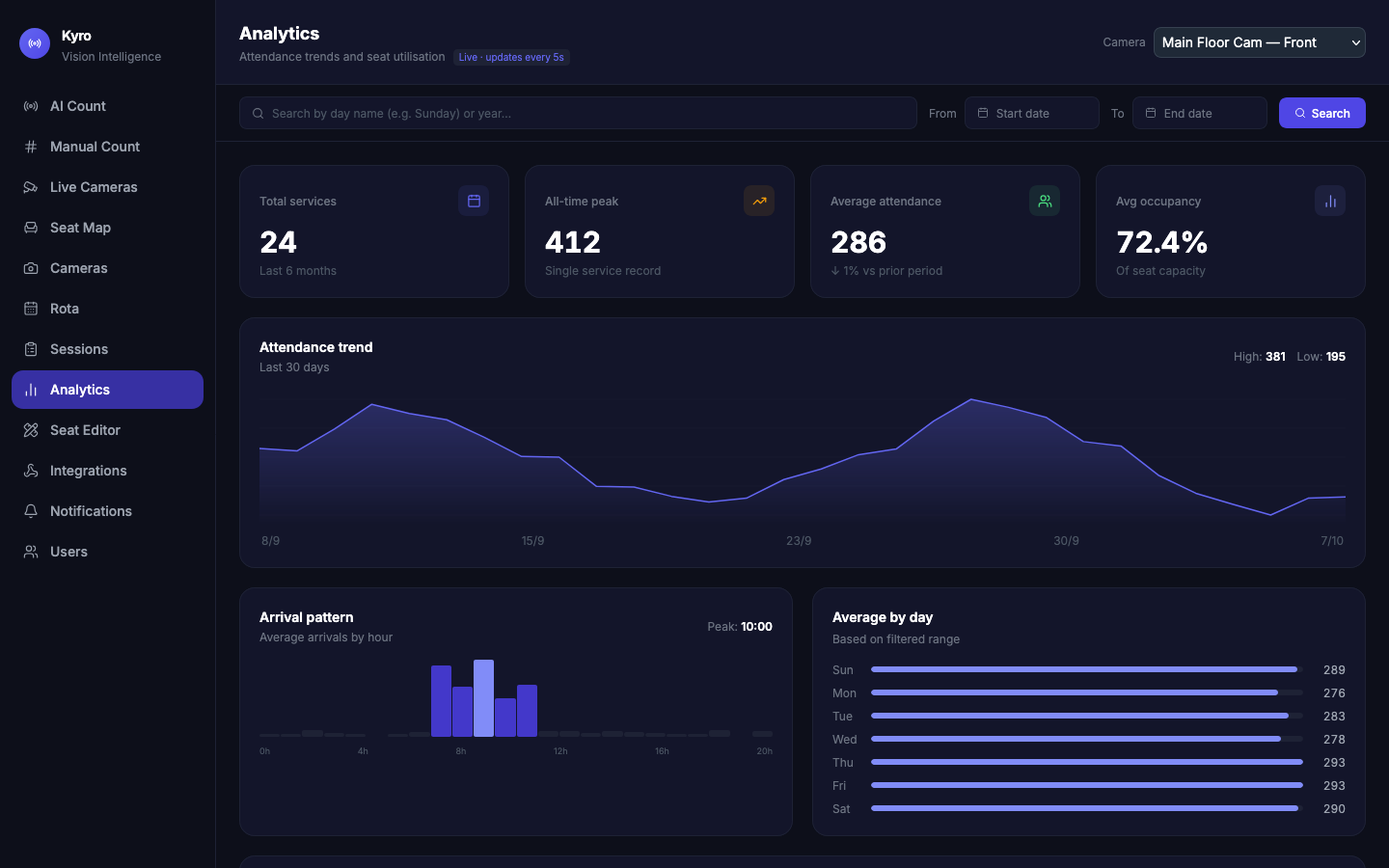Click the Live Cameras icon
This screenshot has width=1389, height=868.
coord(31,187)
